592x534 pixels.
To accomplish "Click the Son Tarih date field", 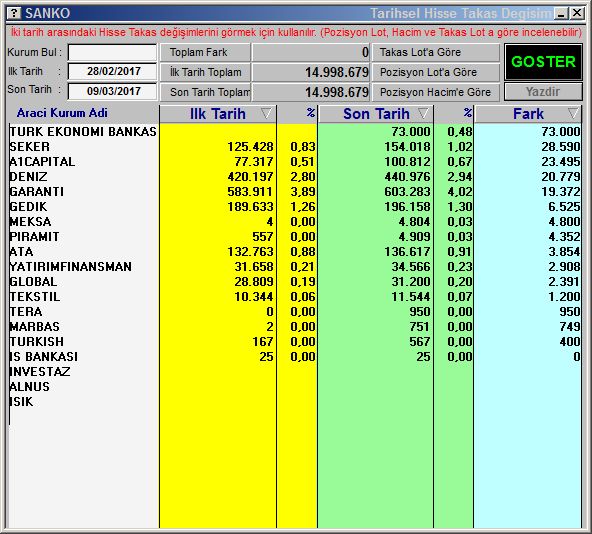I will pos(113,91).
